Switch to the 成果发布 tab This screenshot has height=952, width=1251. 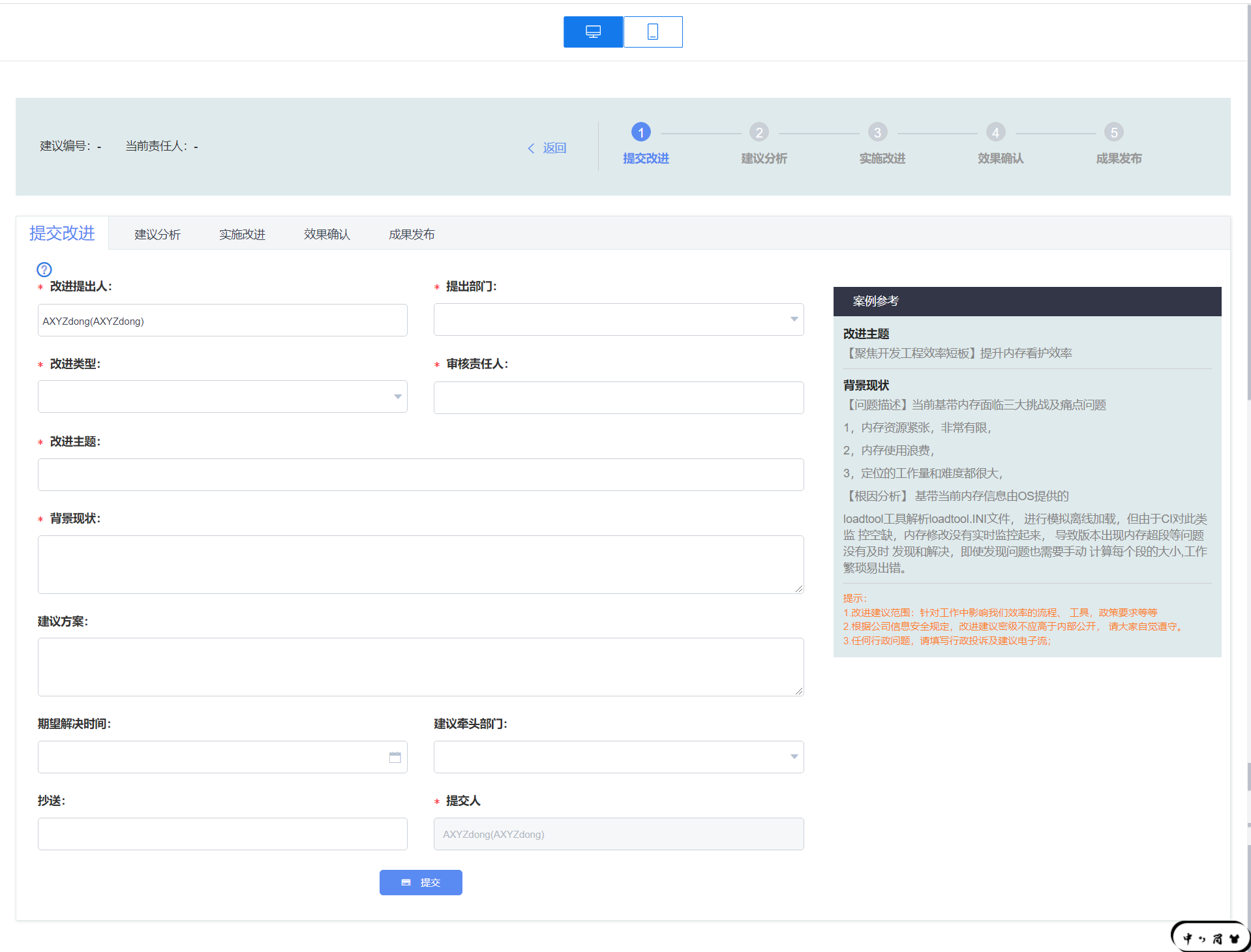tap(412, 234)
